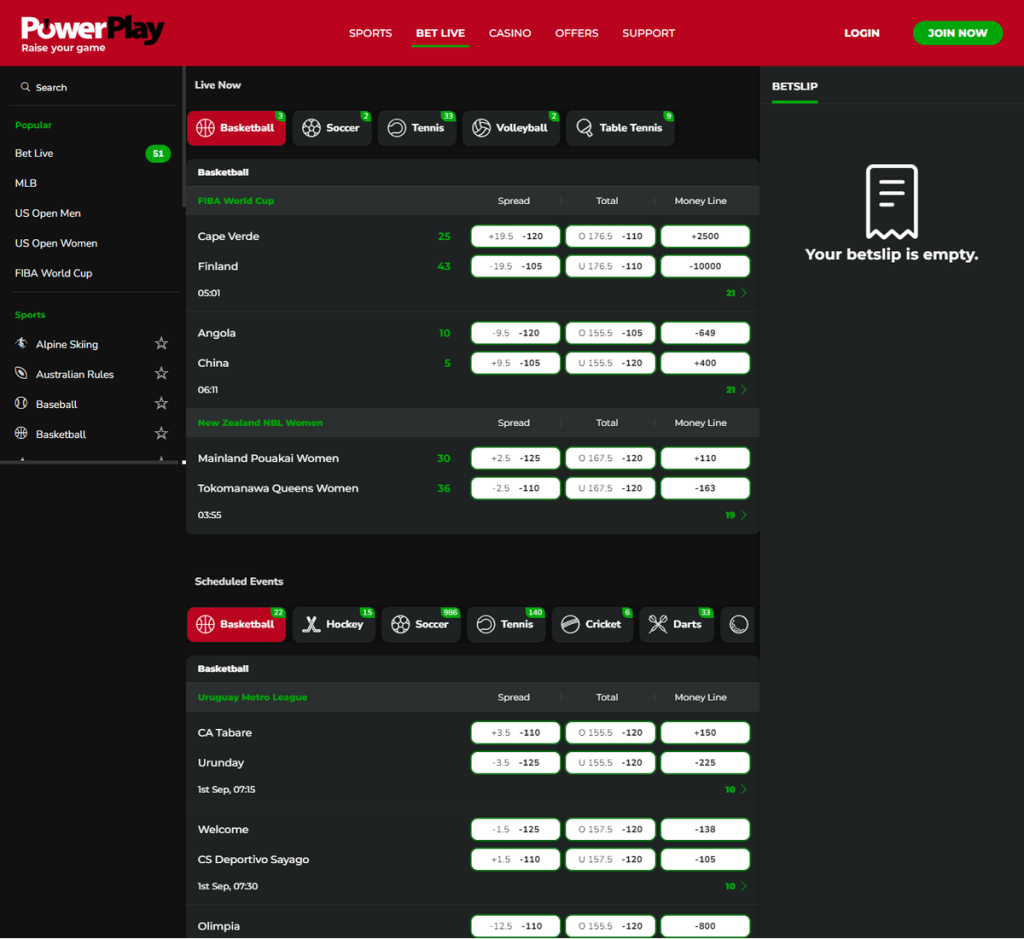This screenshot has height=939, width=1024.
Task: Click the PowerPlay logo
Action: point(92,34)
